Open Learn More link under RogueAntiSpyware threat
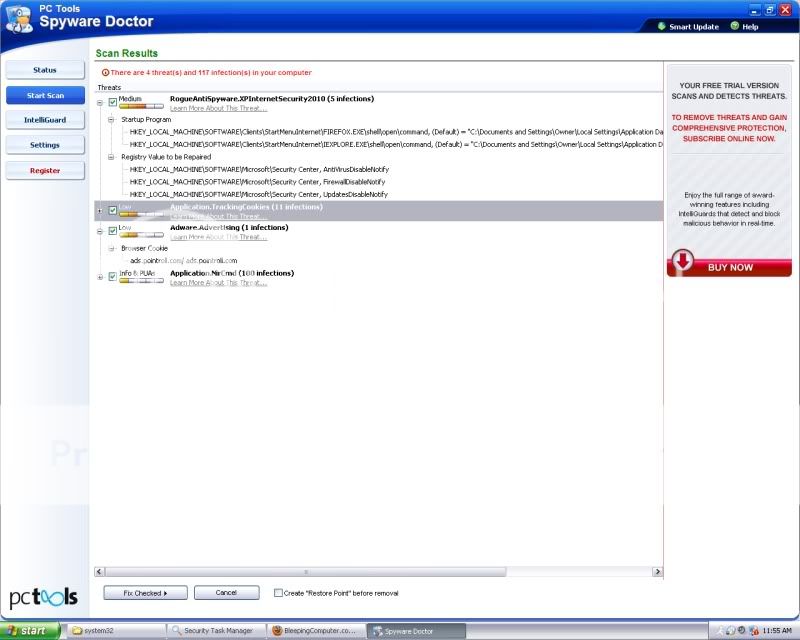 tap(218, 108)
